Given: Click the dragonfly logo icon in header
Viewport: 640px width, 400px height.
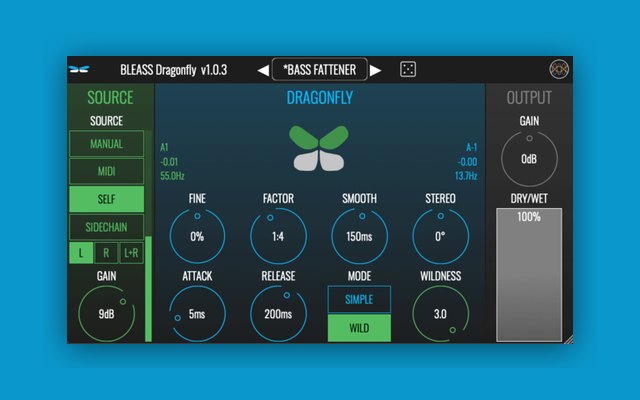Looking at the screenshot, I should (79, 69).
